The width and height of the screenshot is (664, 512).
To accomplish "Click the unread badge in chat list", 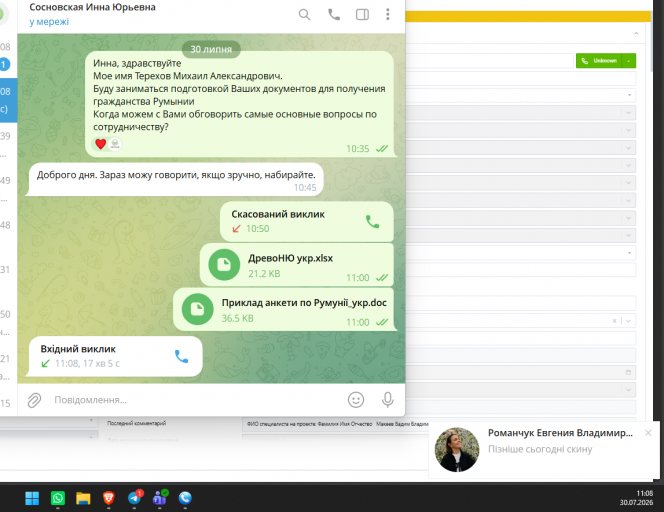I will (x=4, y=64).
